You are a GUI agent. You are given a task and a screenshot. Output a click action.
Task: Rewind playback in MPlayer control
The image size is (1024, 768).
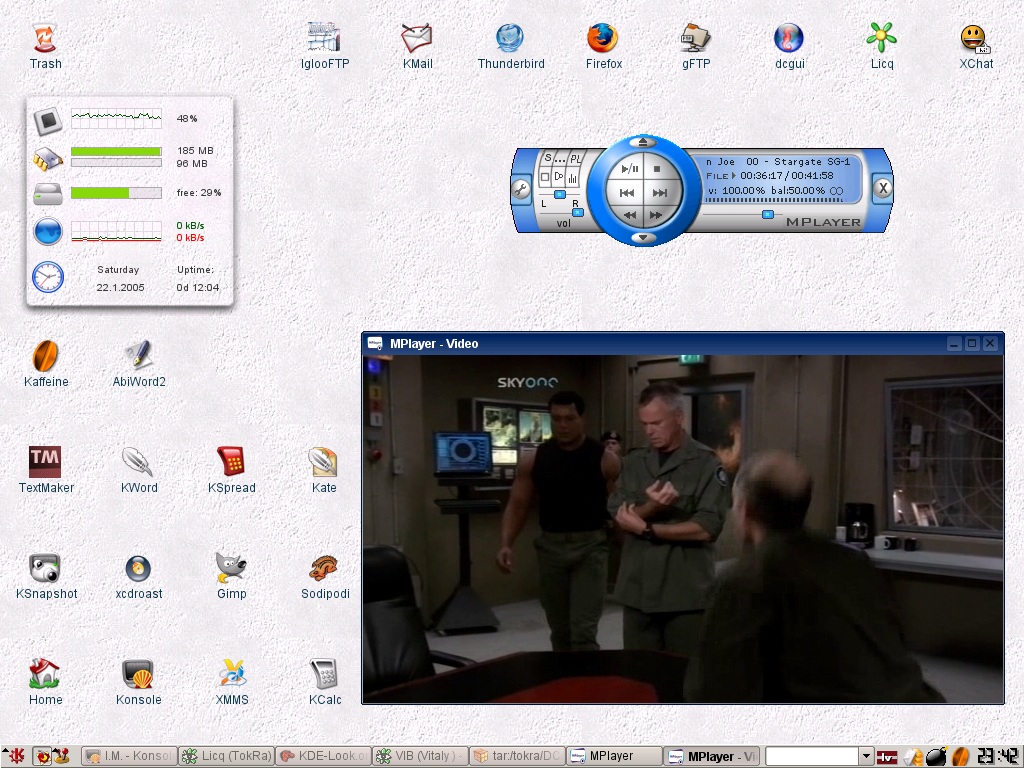pyautogui.click(x=630, y=215)
